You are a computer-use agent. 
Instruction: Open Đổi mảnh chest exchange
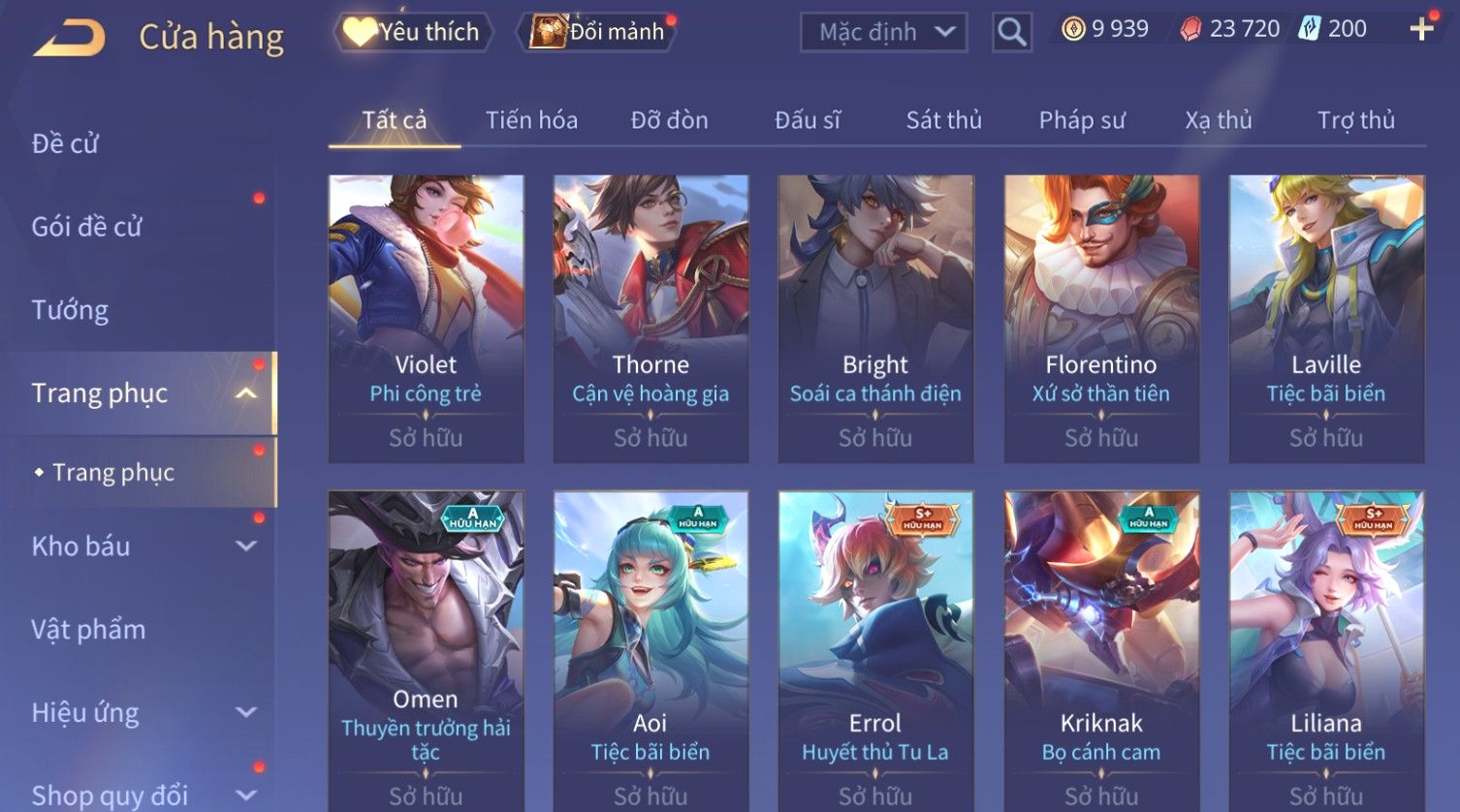click(599, 32)
